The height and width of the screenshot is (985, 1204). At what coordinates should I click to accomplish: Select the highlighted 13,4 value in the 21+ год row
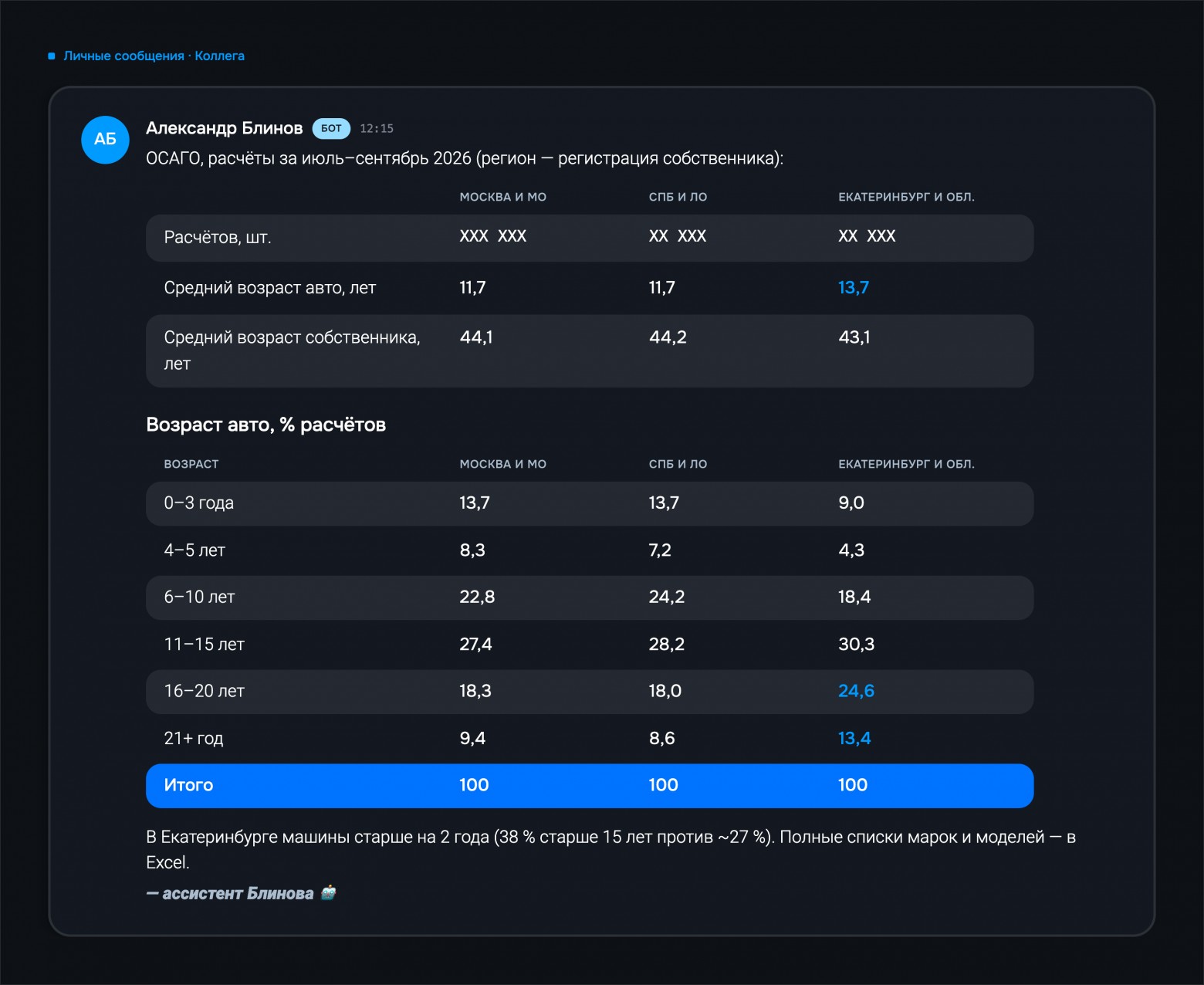(854, 739)
